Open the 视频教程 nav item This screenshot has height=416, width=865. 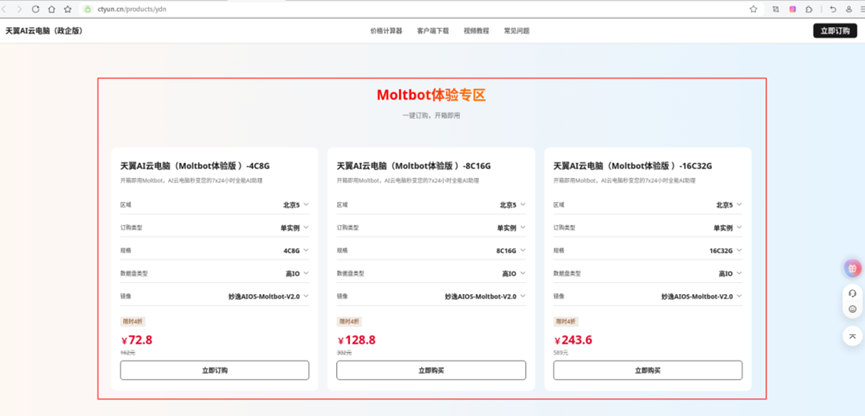click(x=476, y=31)
